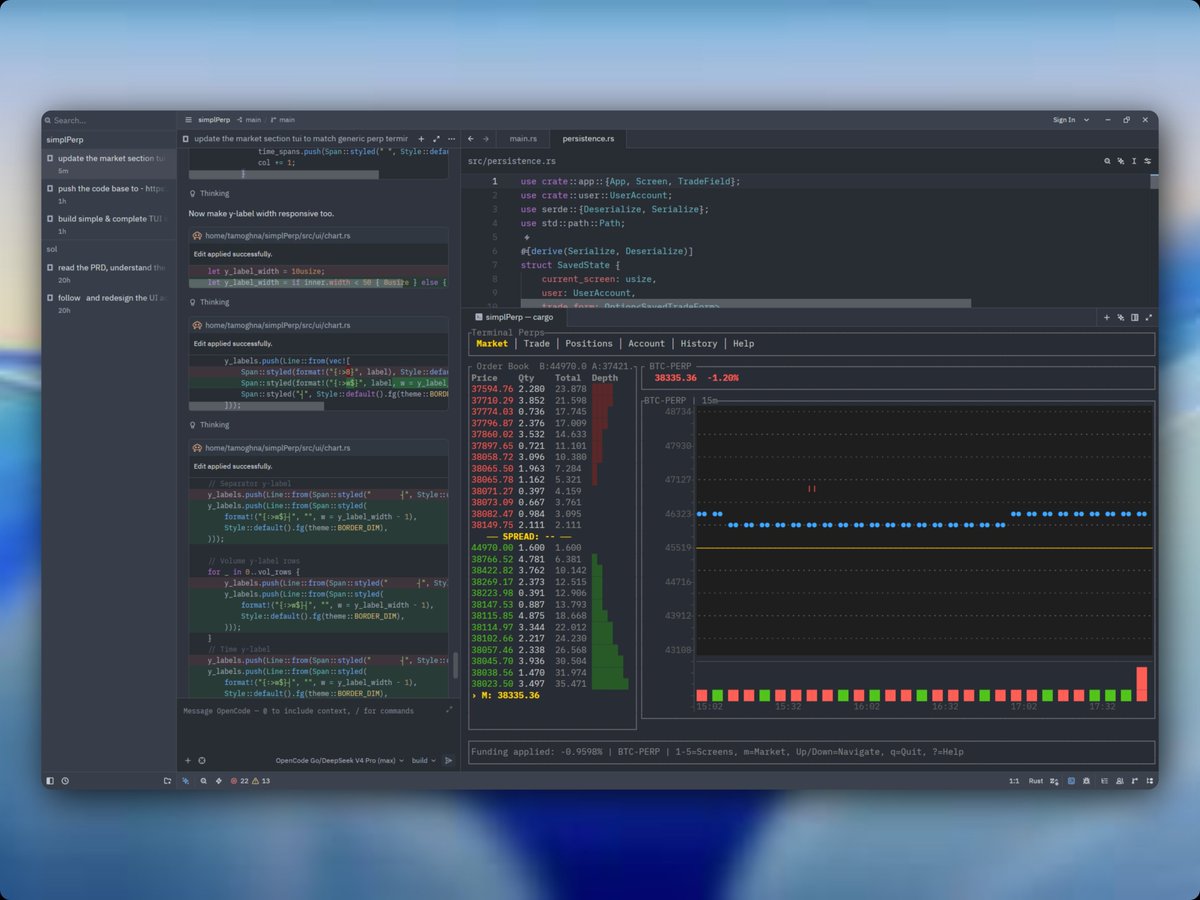Toggle the agent panel icon in status bar
The image size is (1200, 900).
pyautogui.click(x=186, y=780)
